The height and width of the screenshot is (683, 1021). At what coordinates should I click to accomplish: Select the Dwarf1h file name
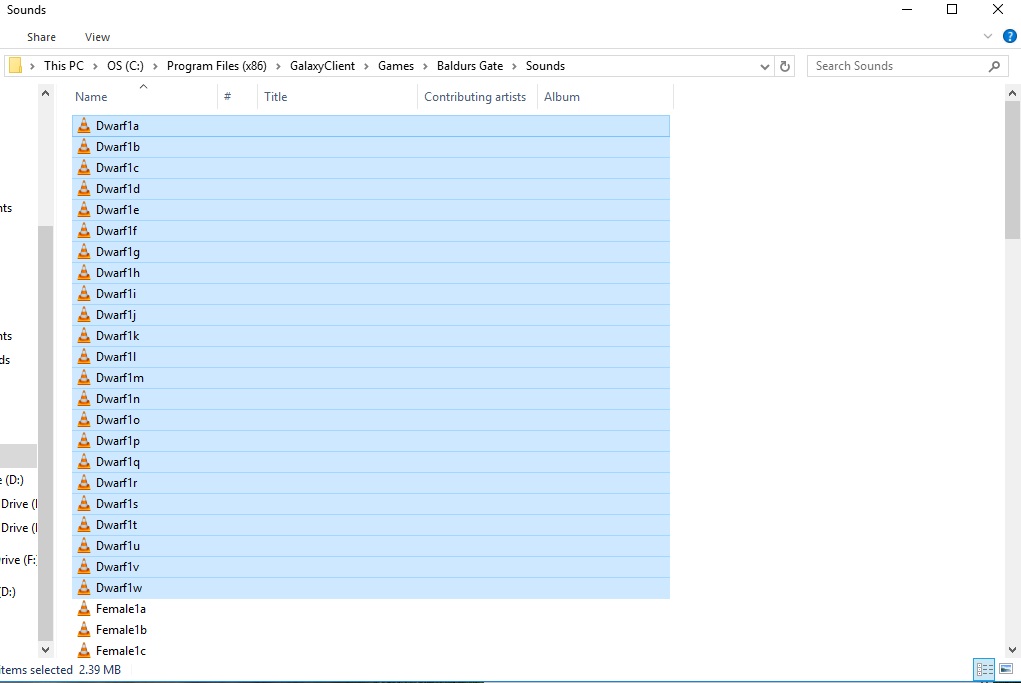118,273
